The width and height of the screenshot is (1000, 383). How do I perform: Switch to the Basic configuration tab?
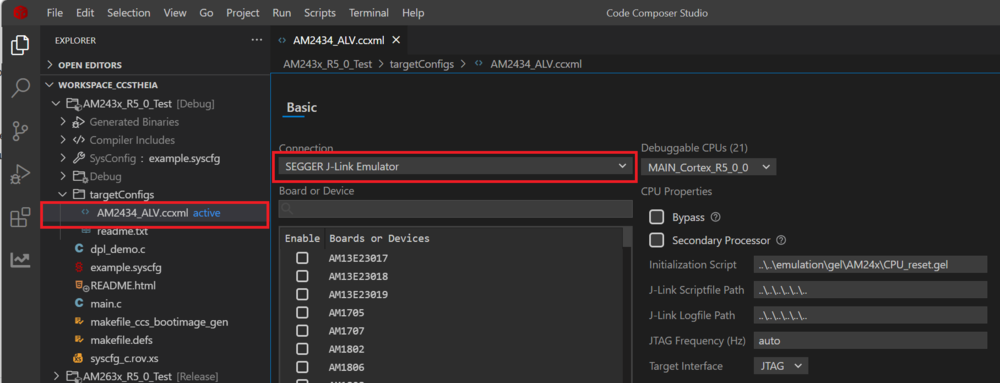point(302,108)
